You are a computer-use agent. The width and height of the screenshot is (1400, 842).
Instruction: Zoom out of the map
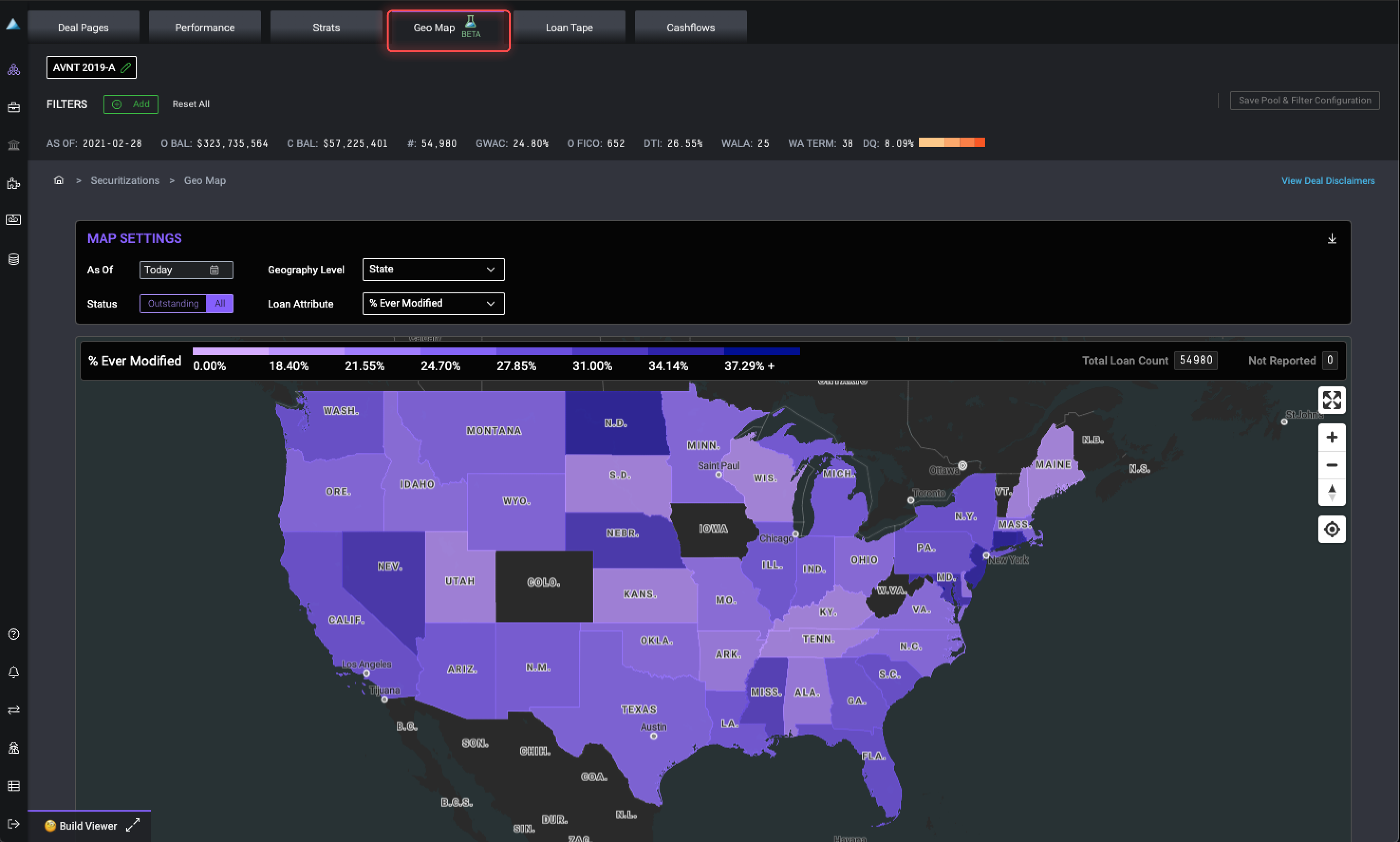(1331, 465)
